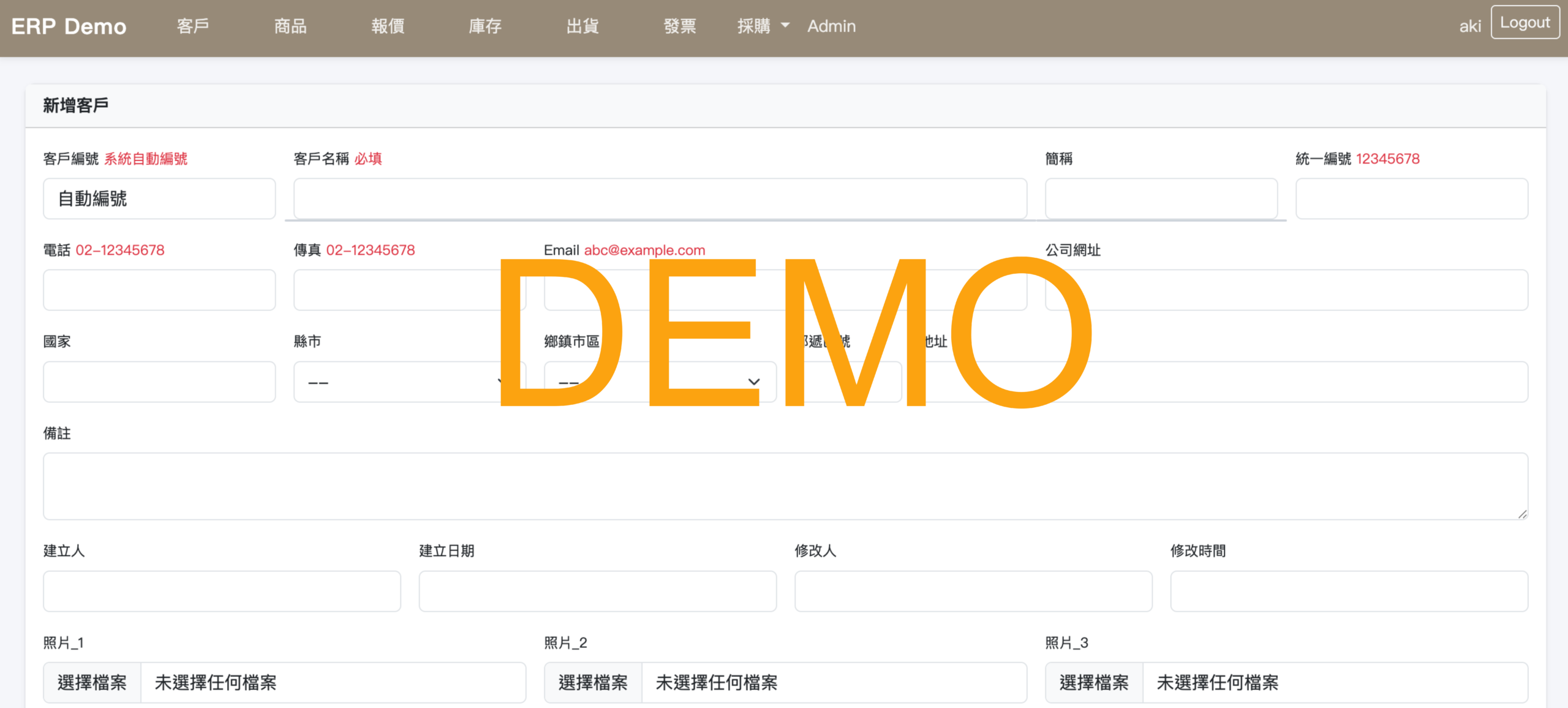
Task: Click the 修改人 input field
Action: coord(973,591)
